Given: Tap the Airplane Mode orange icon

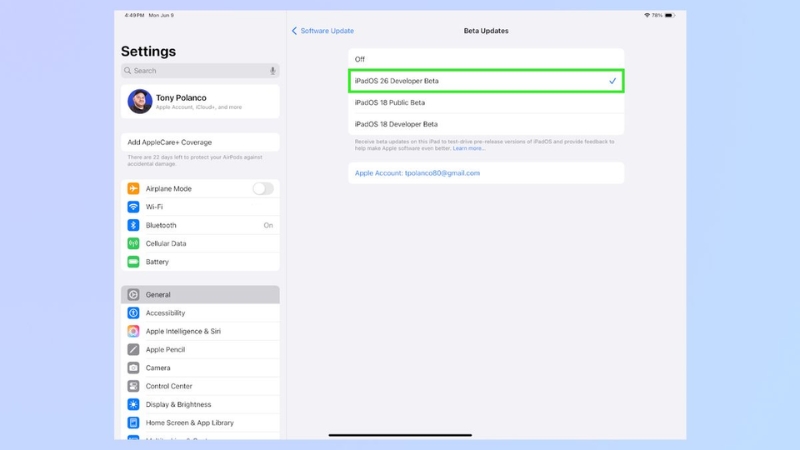Looking at the screenshot, I should click(133, 188).
